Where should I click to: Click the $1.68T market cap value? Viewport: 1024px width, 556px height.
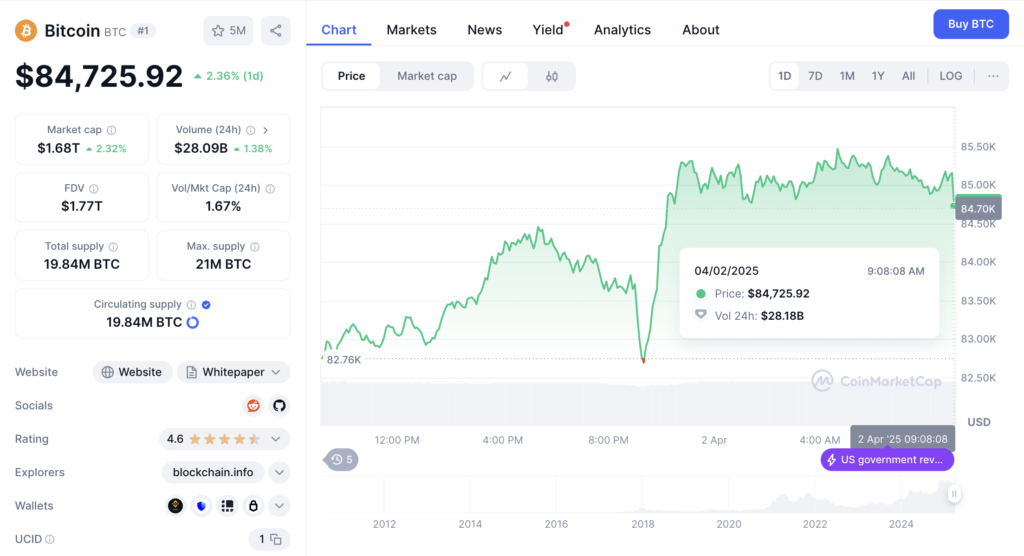(x=58, y=148)
